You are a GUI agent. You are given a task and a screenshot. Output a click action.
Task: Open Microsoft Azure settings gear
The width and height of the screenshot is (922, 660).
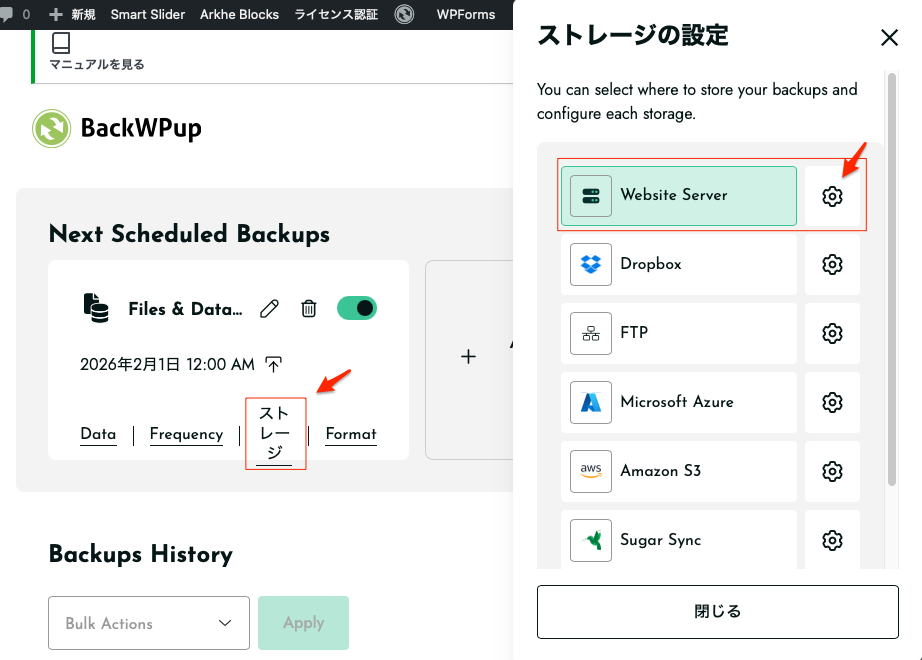[832, 402]
